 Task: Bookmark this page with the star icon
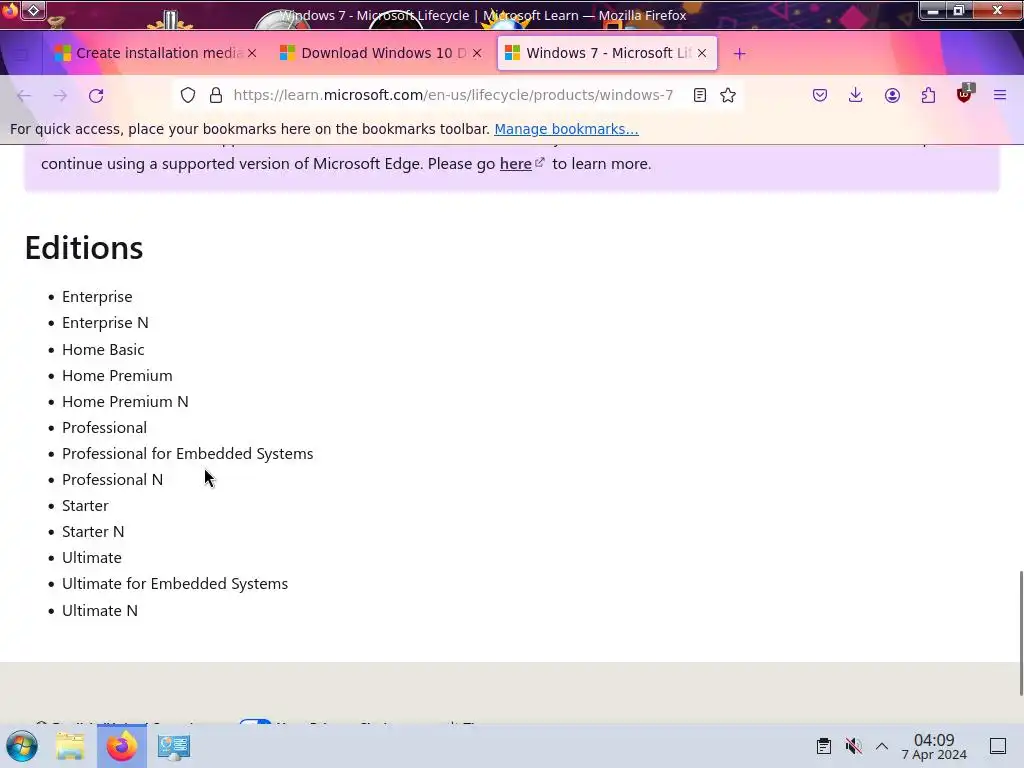click(x=728, y=95)
